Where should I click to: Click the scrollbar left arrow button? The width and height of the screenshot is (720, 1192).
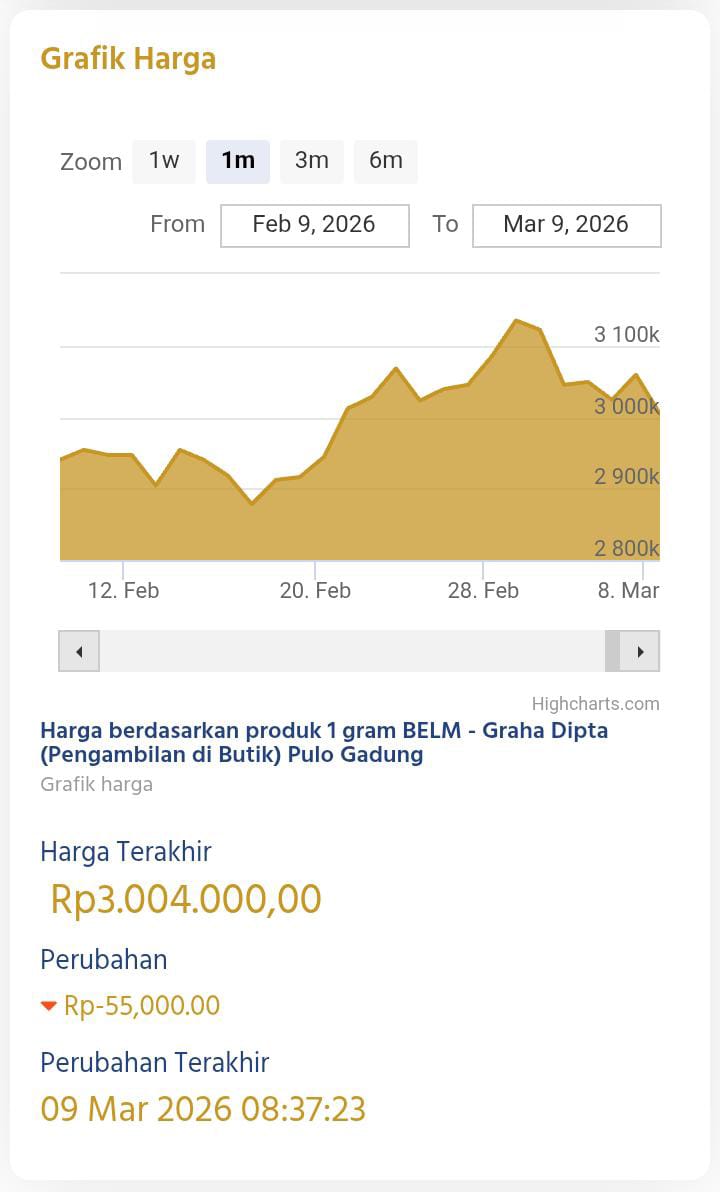79,652
